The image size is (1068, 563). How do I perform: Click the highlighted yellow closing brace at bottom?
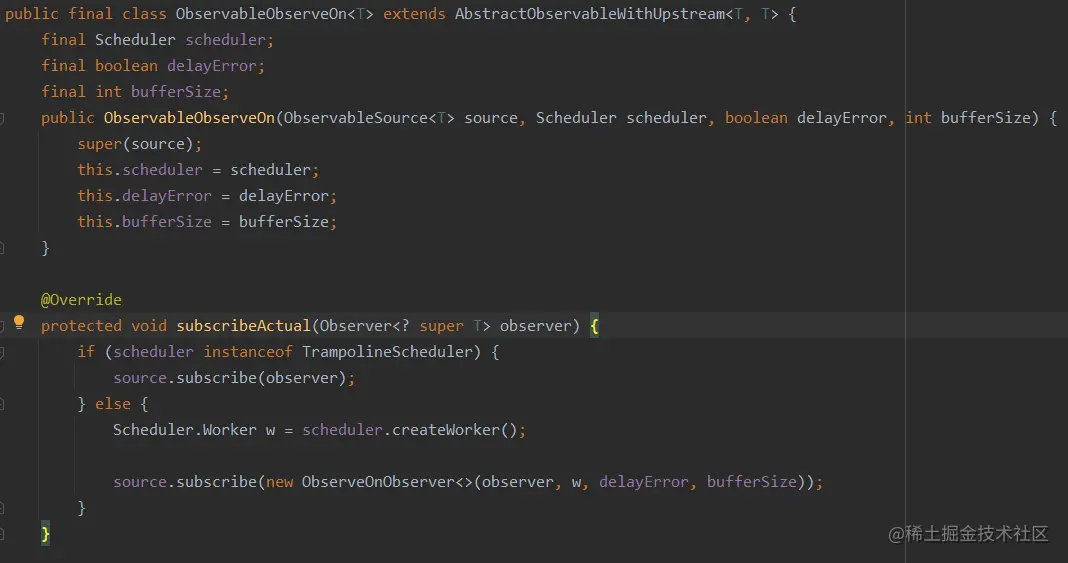(46, 534)
